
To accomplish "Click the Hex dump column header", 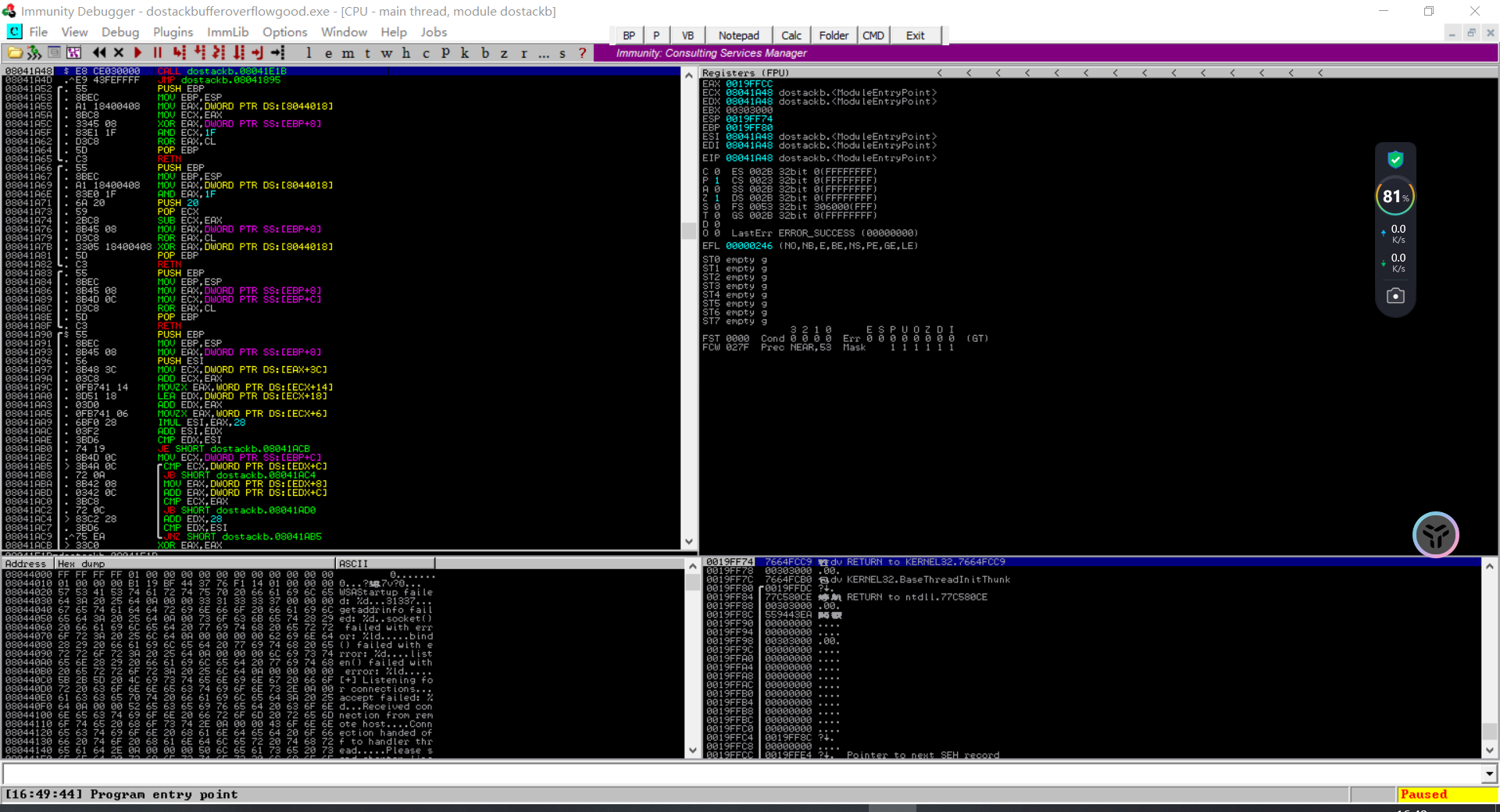I will click(195, 563).
